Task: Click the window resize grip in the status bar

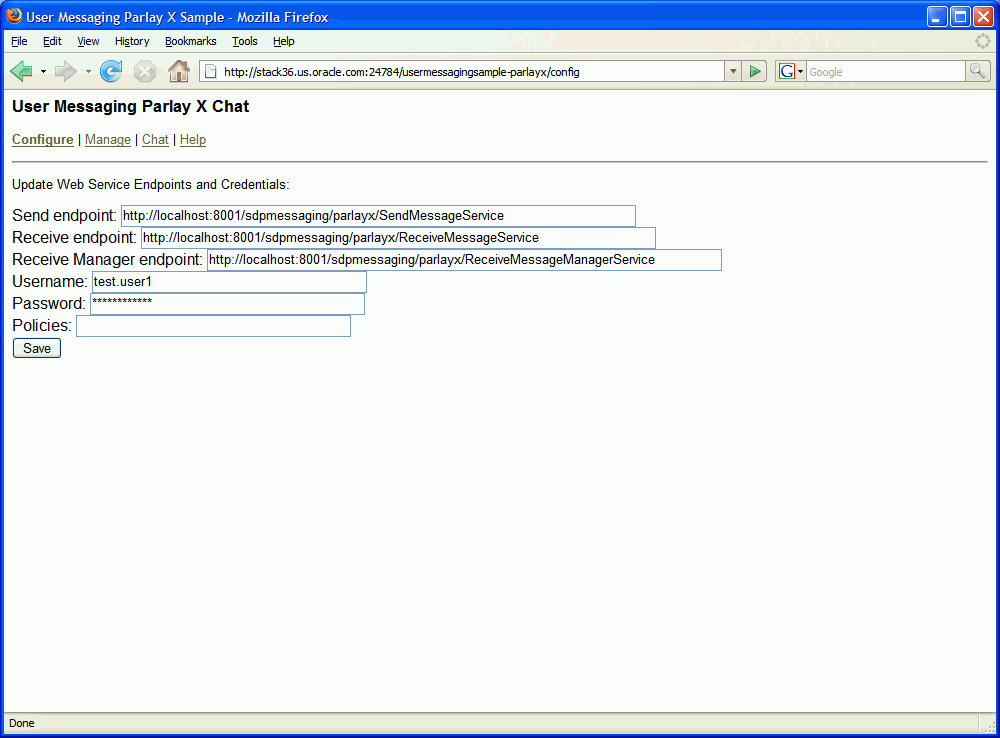Action: pos(989,726)
